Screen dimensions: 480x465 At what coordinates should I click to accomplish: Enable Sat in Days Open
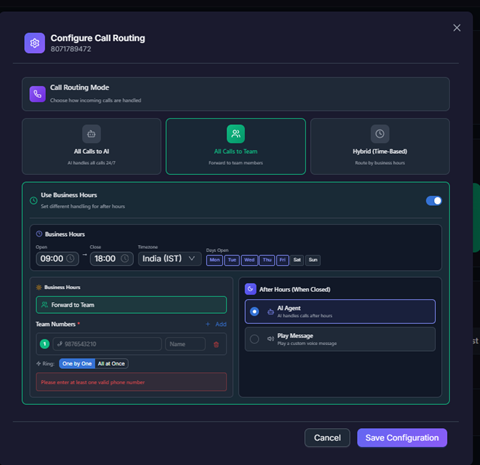297,260
